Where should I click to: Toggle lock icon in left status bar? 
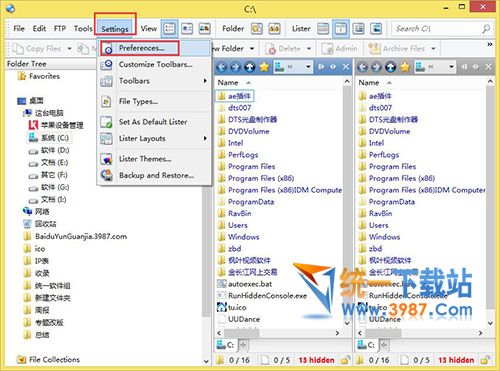pyautogui.click(x=345, y=360)
